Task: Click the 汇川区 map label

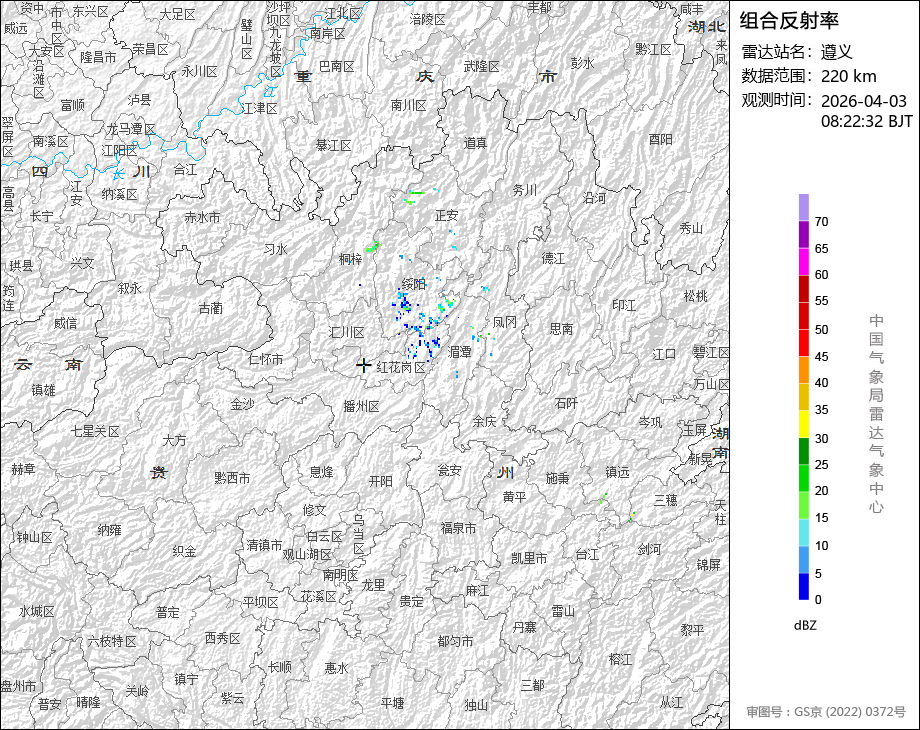Action: tap(347, 332)
